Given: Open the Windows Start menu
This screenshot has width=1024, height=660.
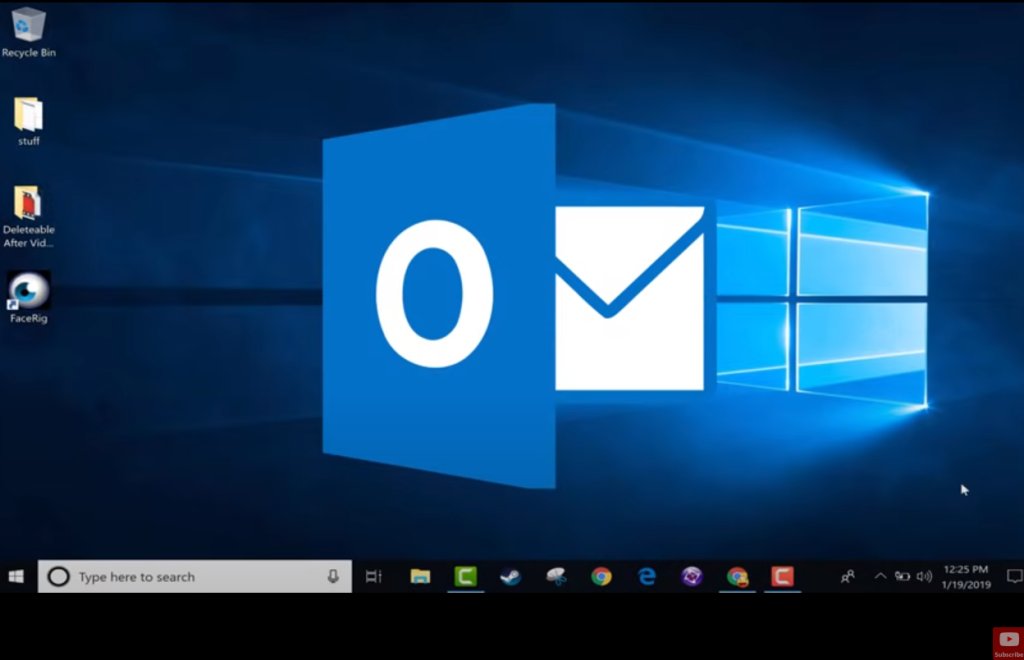Looking at the screenshot, I should coord(16,577).
